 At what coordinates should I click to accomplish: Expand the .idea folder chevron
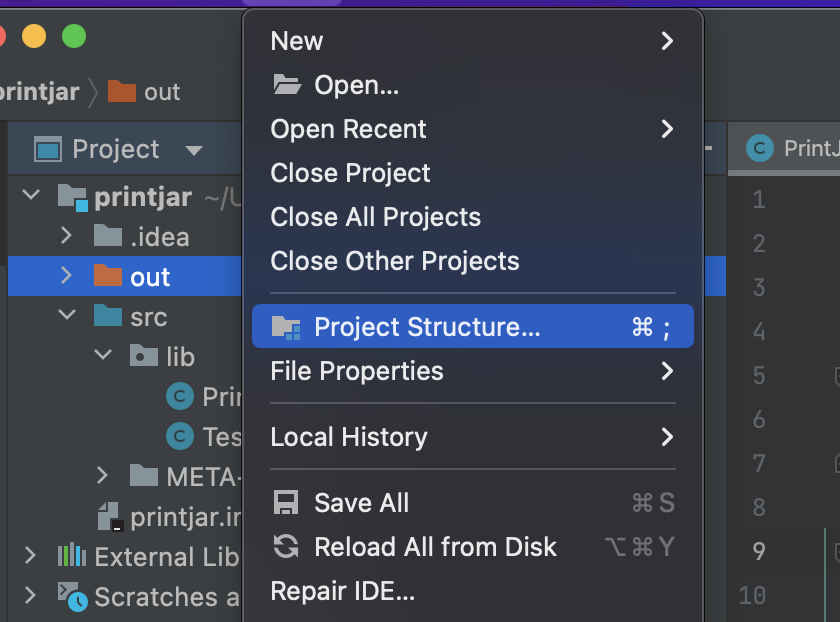point(66,235)
